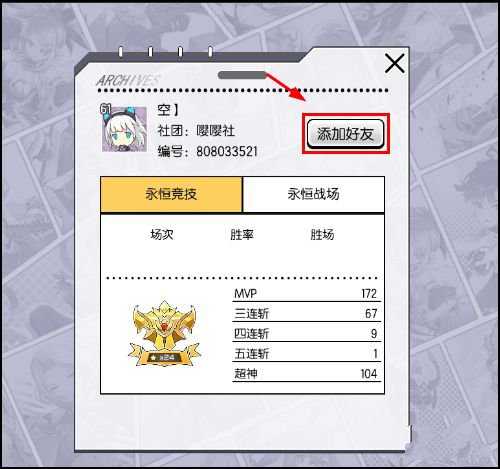Click the gray pill handle above ARCHIVES
The image size is (500, 469).
242,75
